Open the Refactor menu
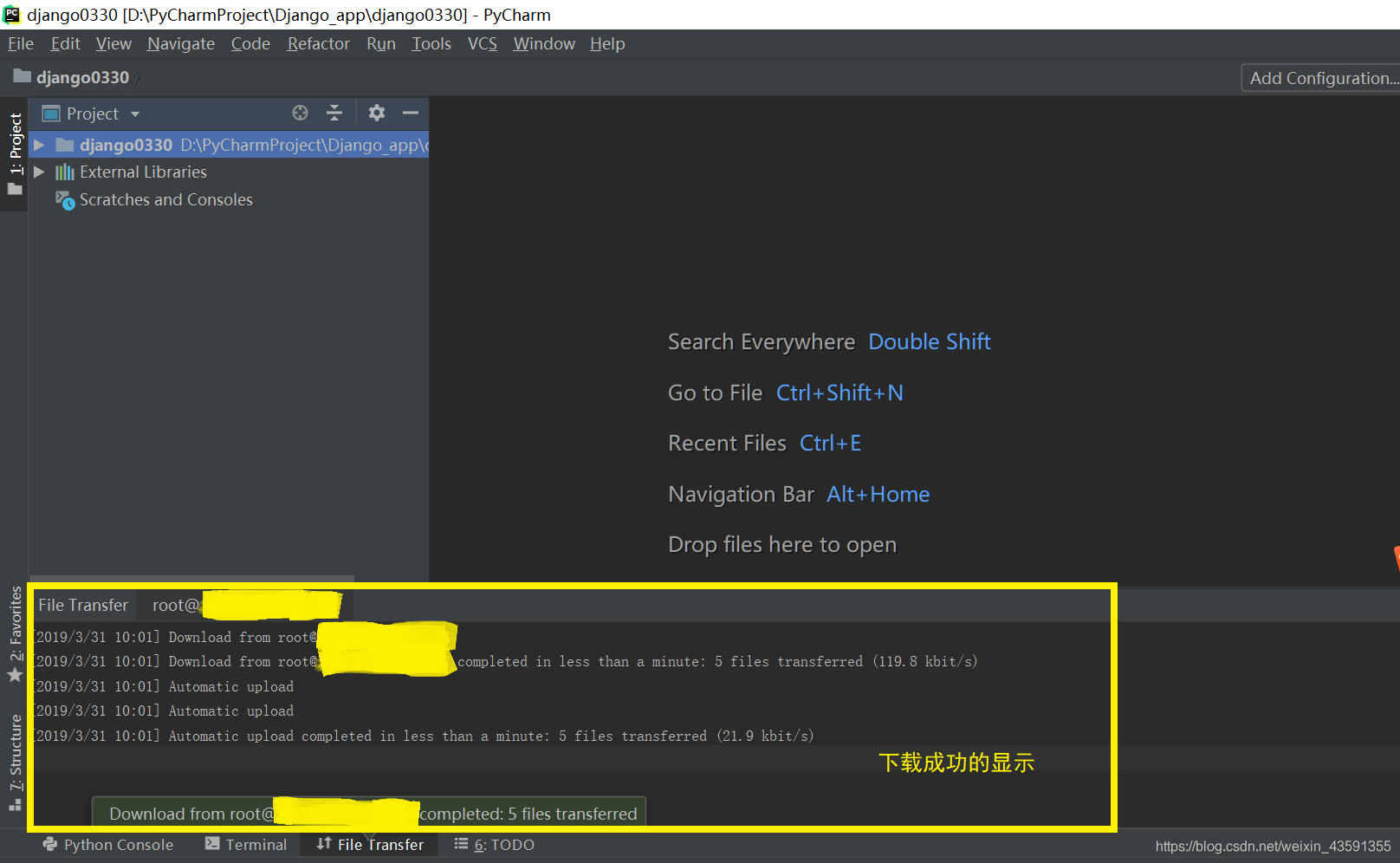1400x863 pixels. [x=319, y=43]
